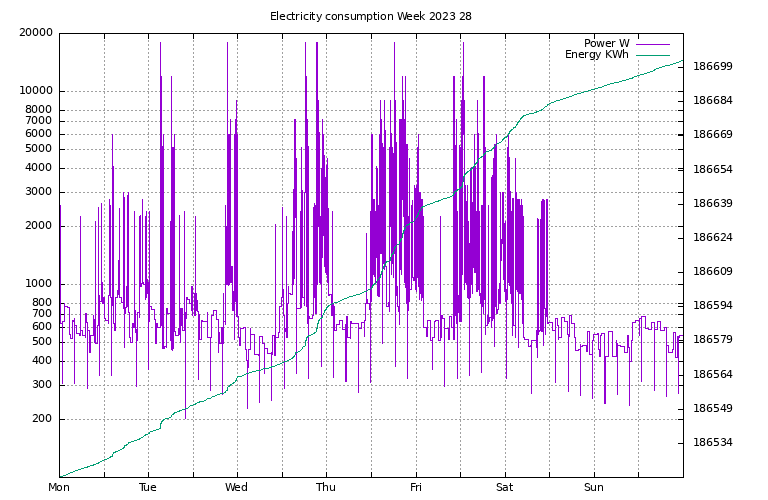
Task: Click the 186579 right axis value
Action: click(x=713, y=339)
